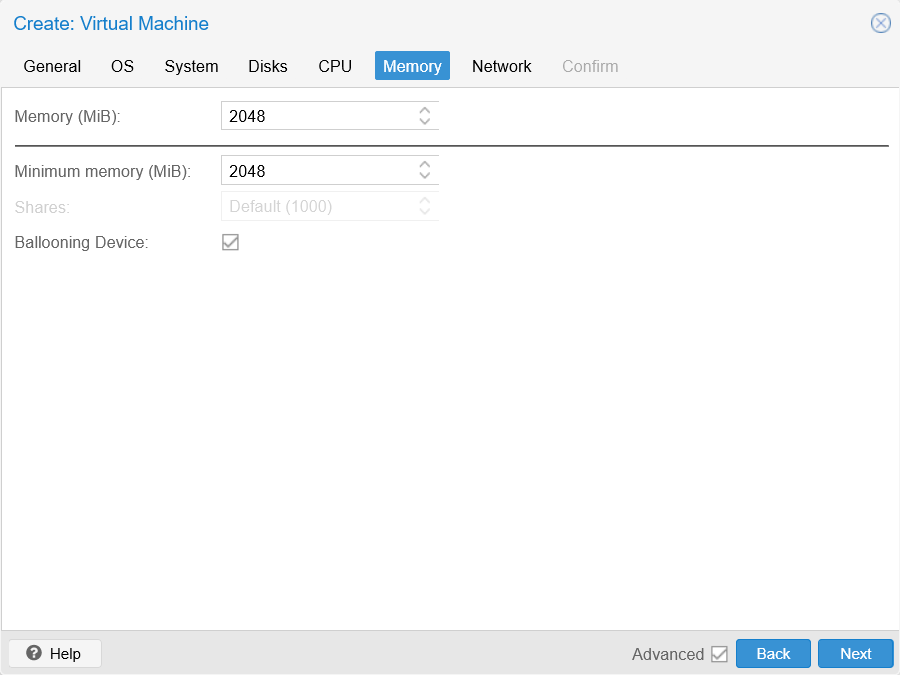Disable the Advanced checkbox
This screenshot has height=675, width=900.
720,653
